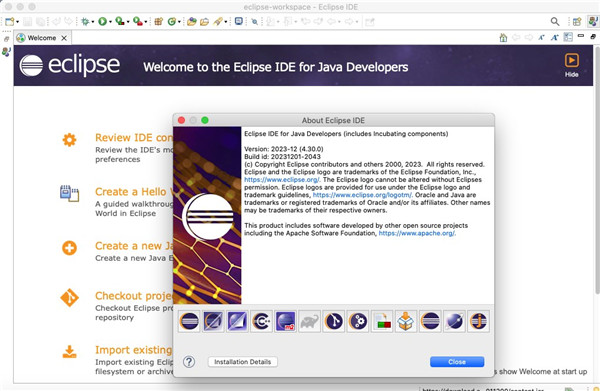Click the Welcome Home house icon
Image resolution: width=600 pixels, height=391 pixels.
[503, 37]
